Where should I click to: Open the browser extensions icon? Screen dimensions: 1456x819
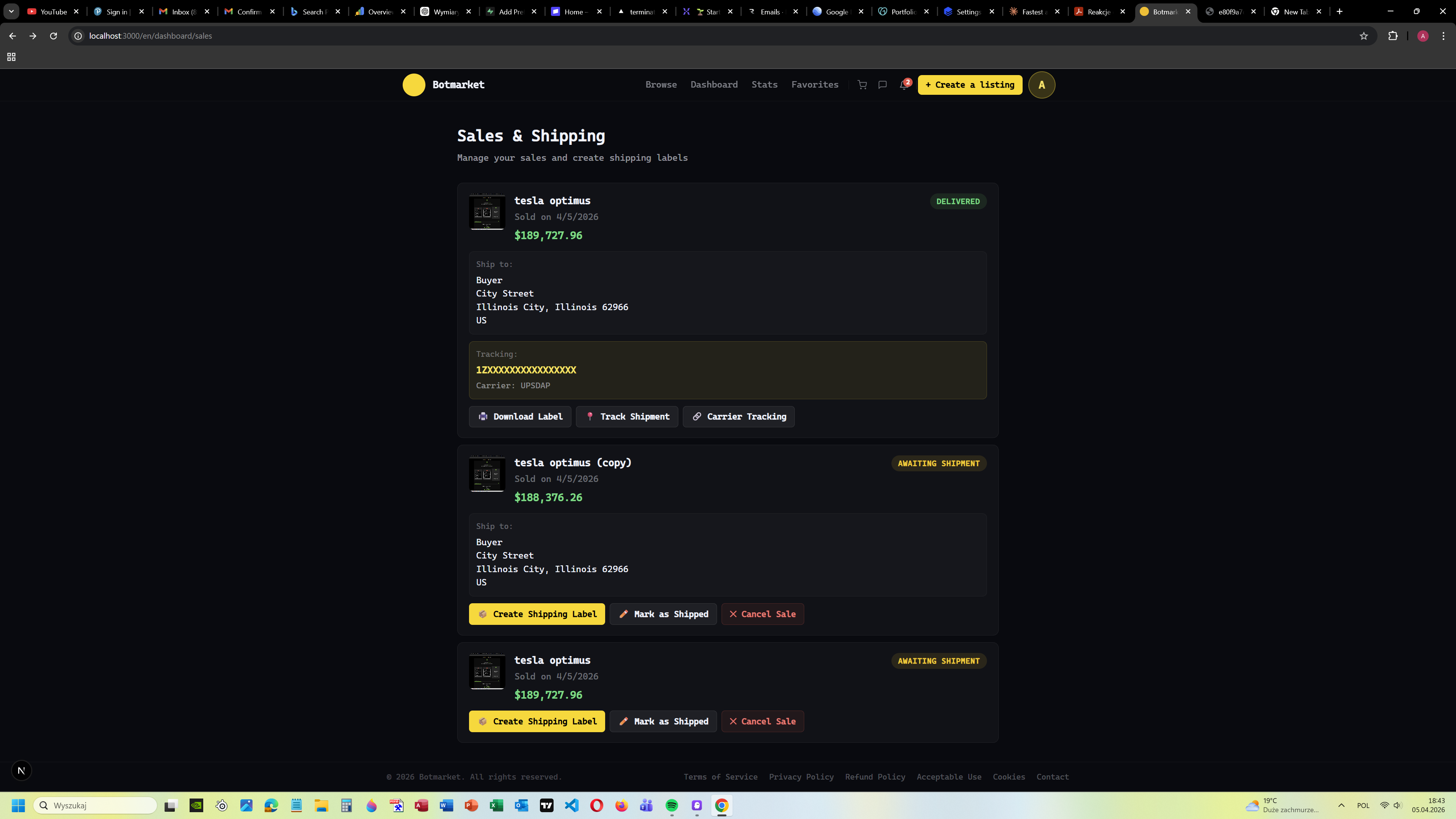pyautogui.click(x=1393, y=36)
